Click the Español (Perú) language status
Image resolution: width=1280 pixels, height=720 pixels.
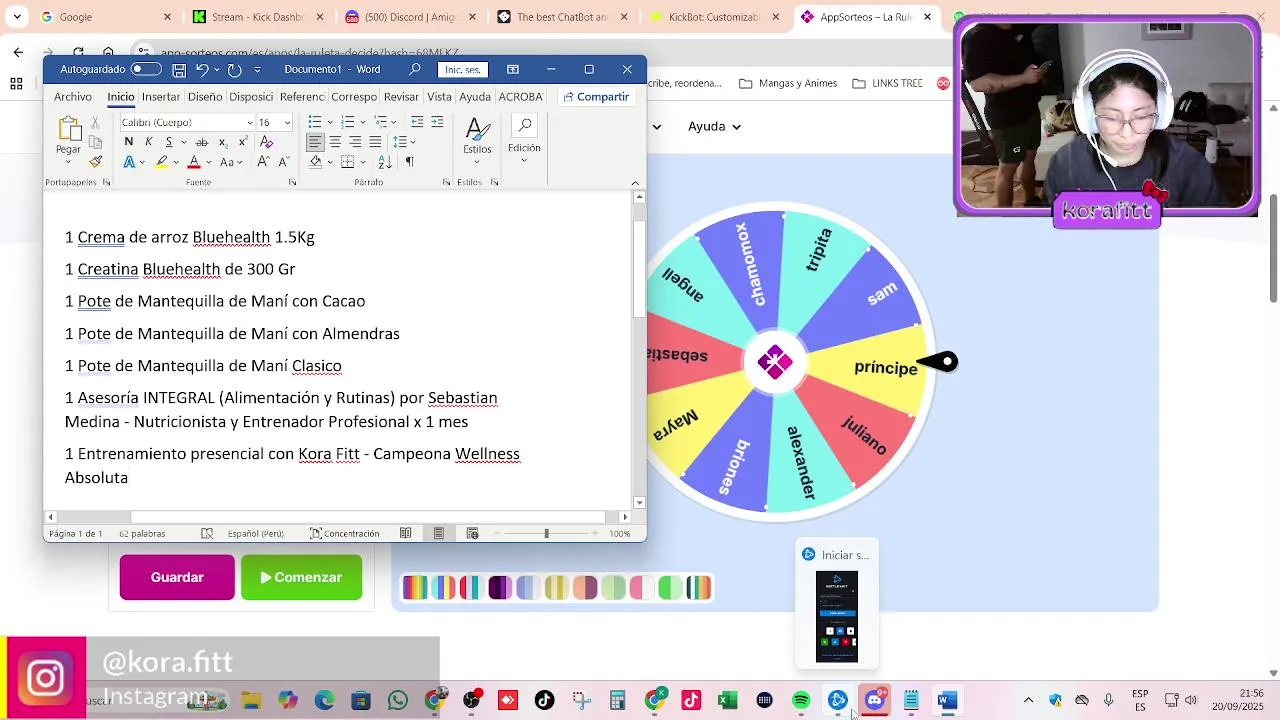(x=255, y=534)
